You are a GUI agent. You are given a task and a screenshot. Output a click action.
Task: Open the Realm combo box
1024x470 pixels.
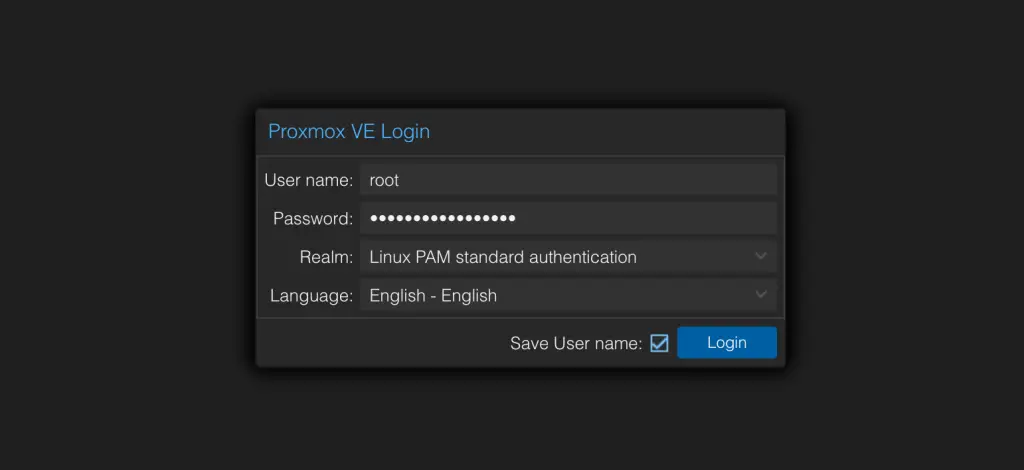pyautogui.click(x=568, y=257)
